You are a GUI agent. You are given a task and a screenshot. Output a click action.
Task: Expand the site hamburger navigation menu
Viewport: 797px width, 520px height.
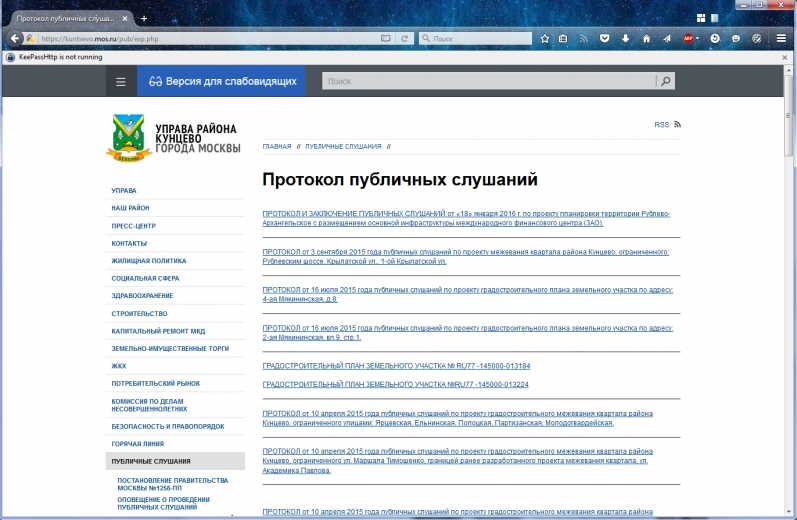tap(121, 81)
